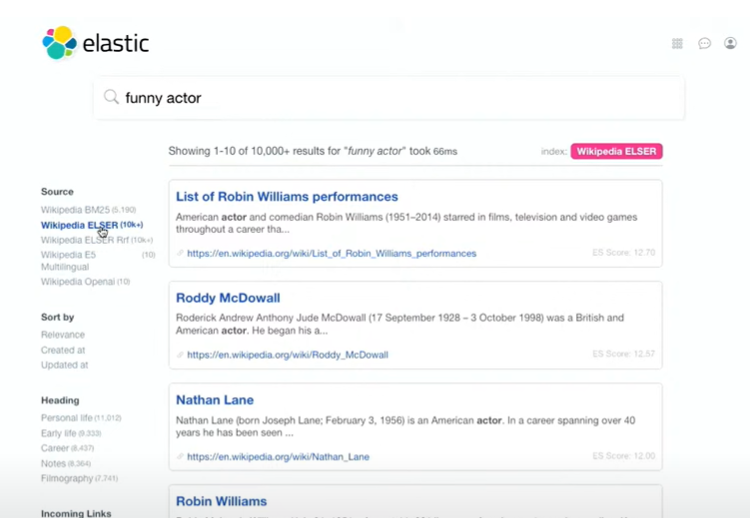The height and width of the screenshot is (518, 750).
Task: Open the Roddy McDowall result title
Action: (x=228, y=298)
